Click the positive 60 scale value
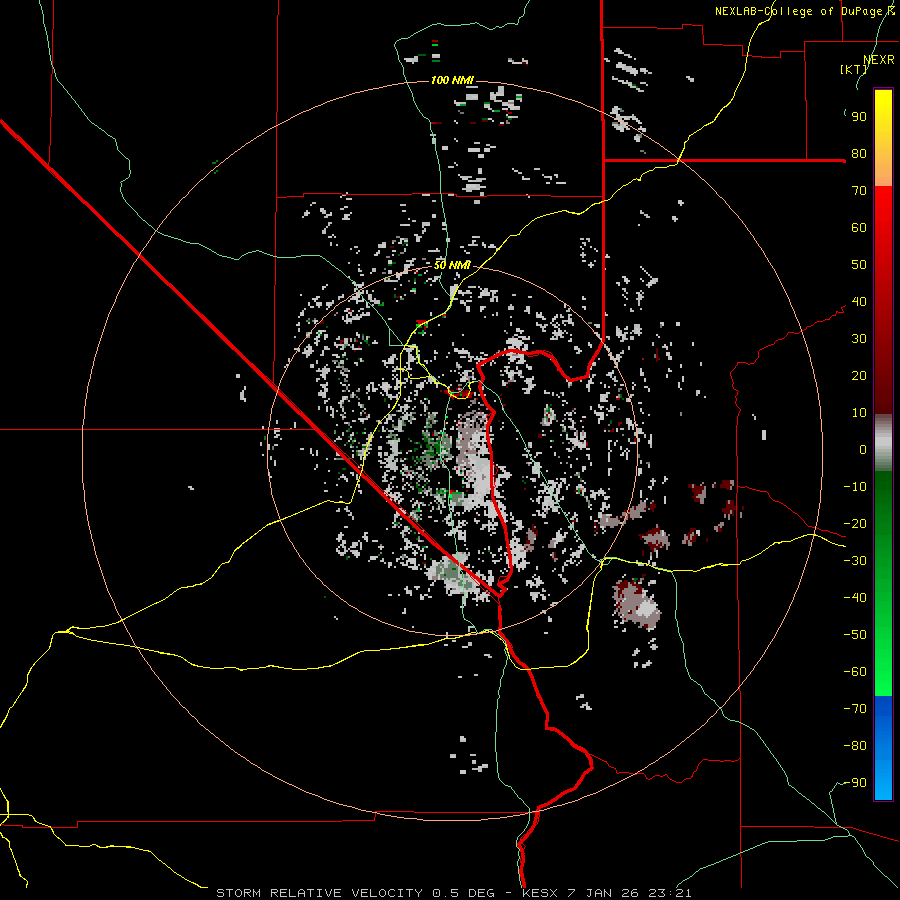 click(x=859, y=227)
